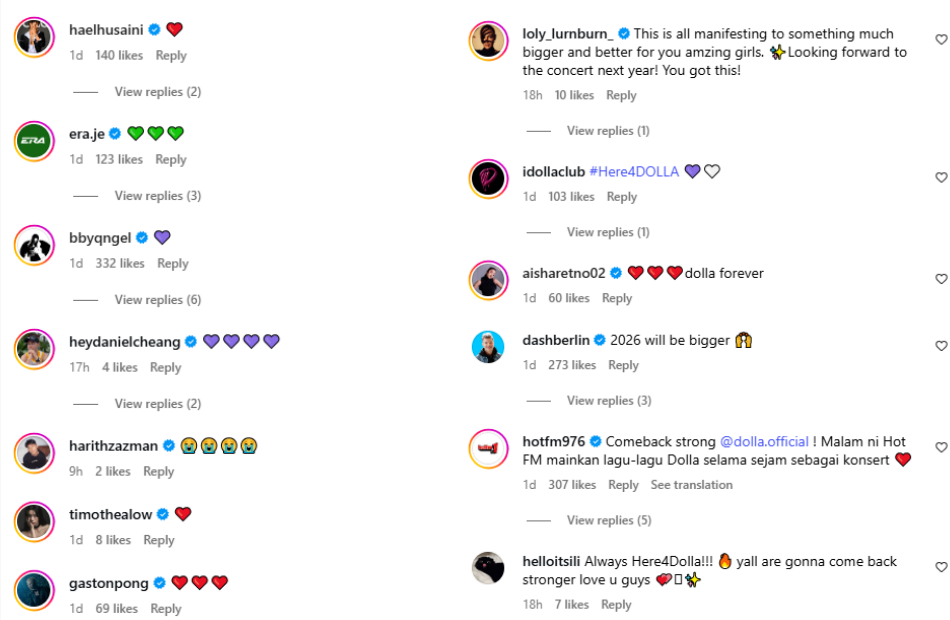This screenshot has height=620, width=950.
Task: Open the #Here4DOLLA hashtag link
Action: pyautogui.click(x=634, y=172)
